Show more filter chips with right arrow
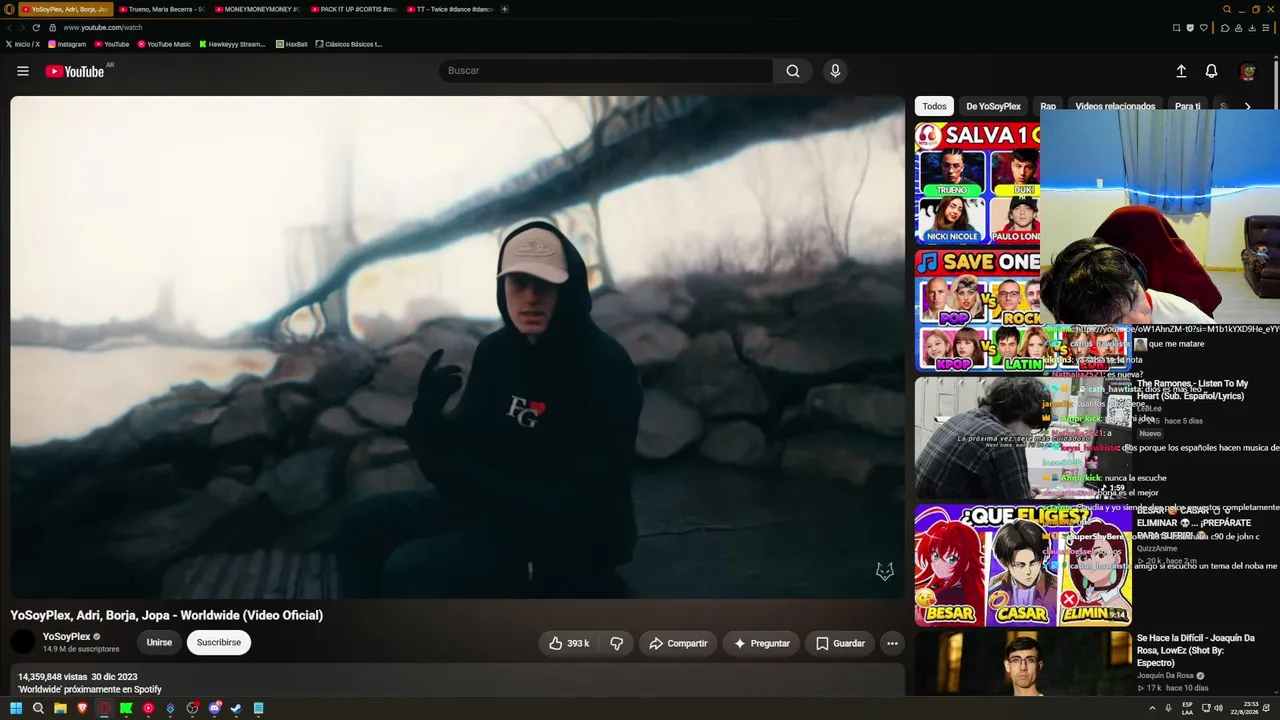The height and width of the screenshot is (720, 1280). [x=1247, y=106]
